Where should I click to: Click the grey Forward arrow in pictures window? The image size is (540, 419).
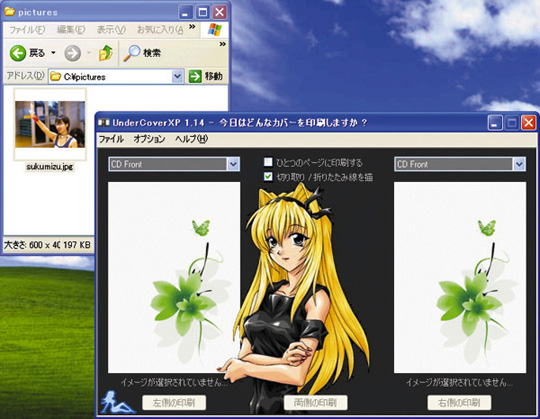[73, 53]
